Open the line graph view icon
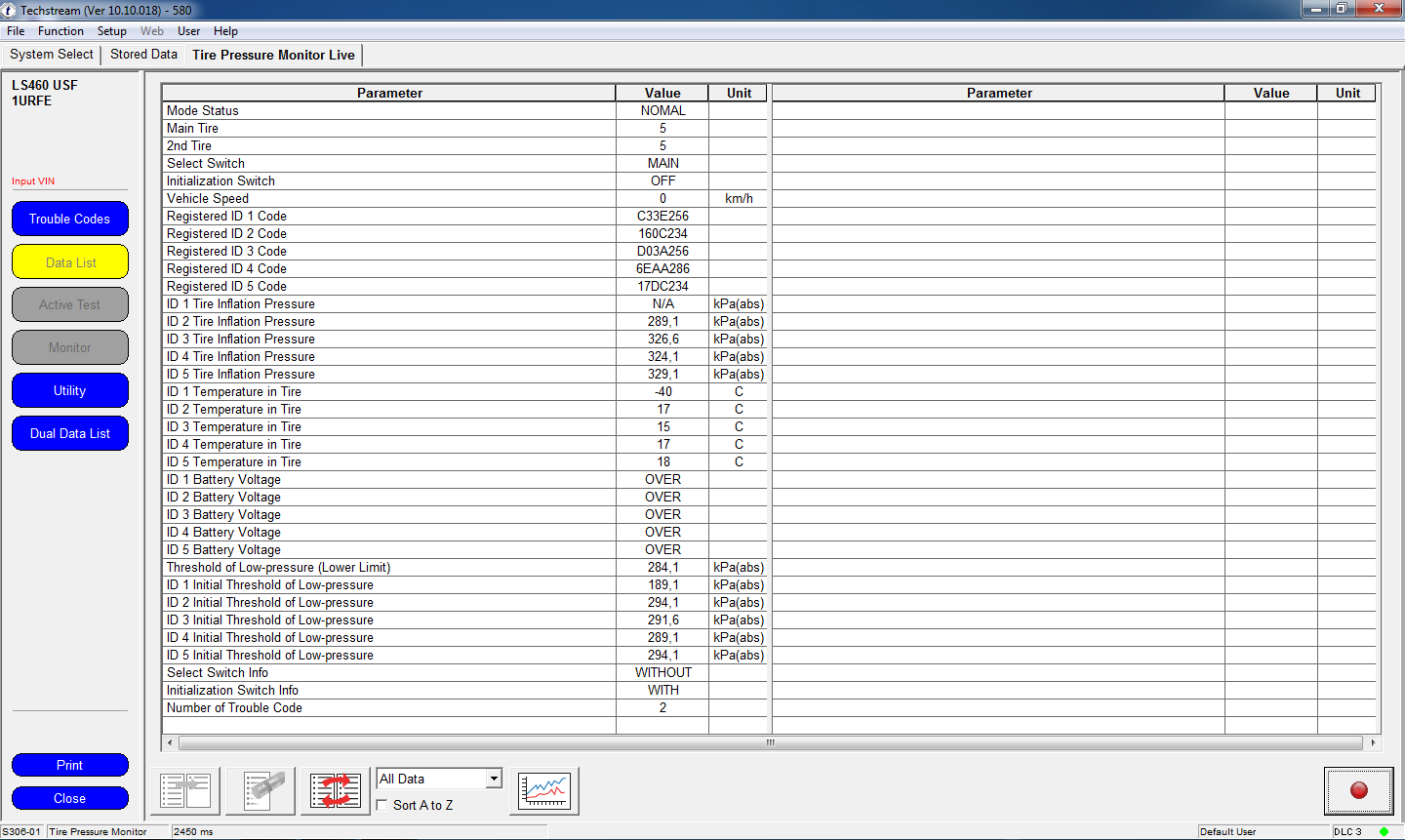 pos(544,790)
